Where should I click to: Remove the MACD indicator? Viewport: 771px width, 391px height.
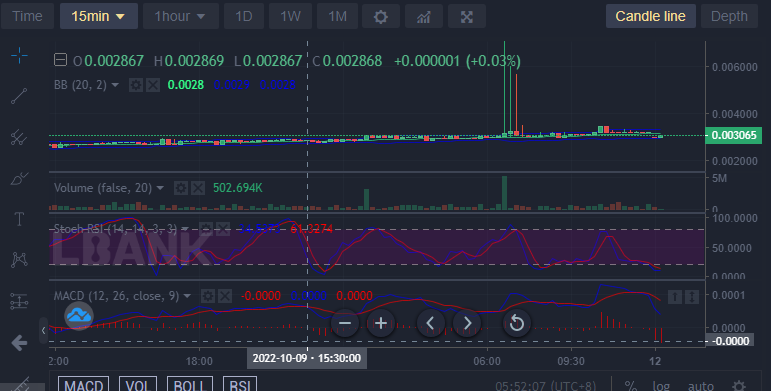pos(225,296)
